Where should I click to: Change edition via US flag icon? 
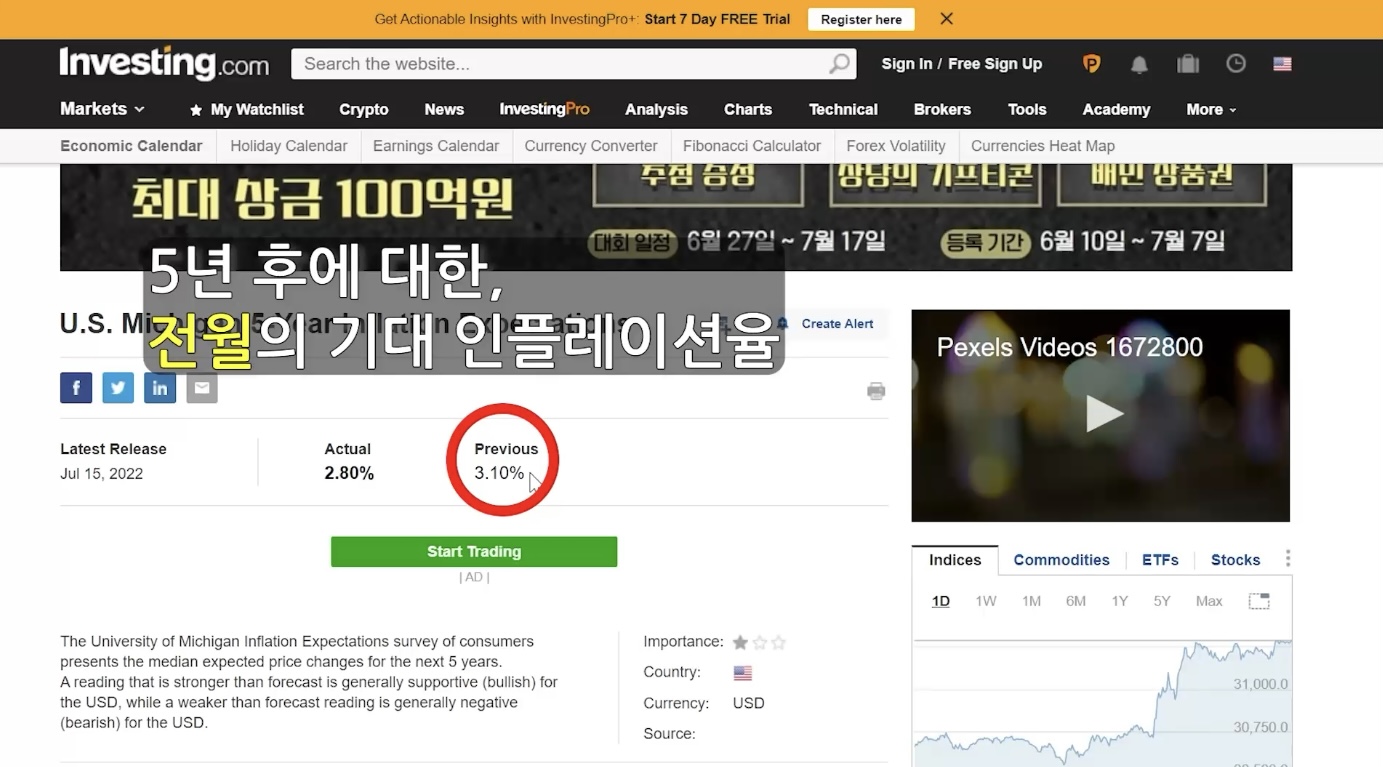pyautogui.click(x=1282, y=64)
